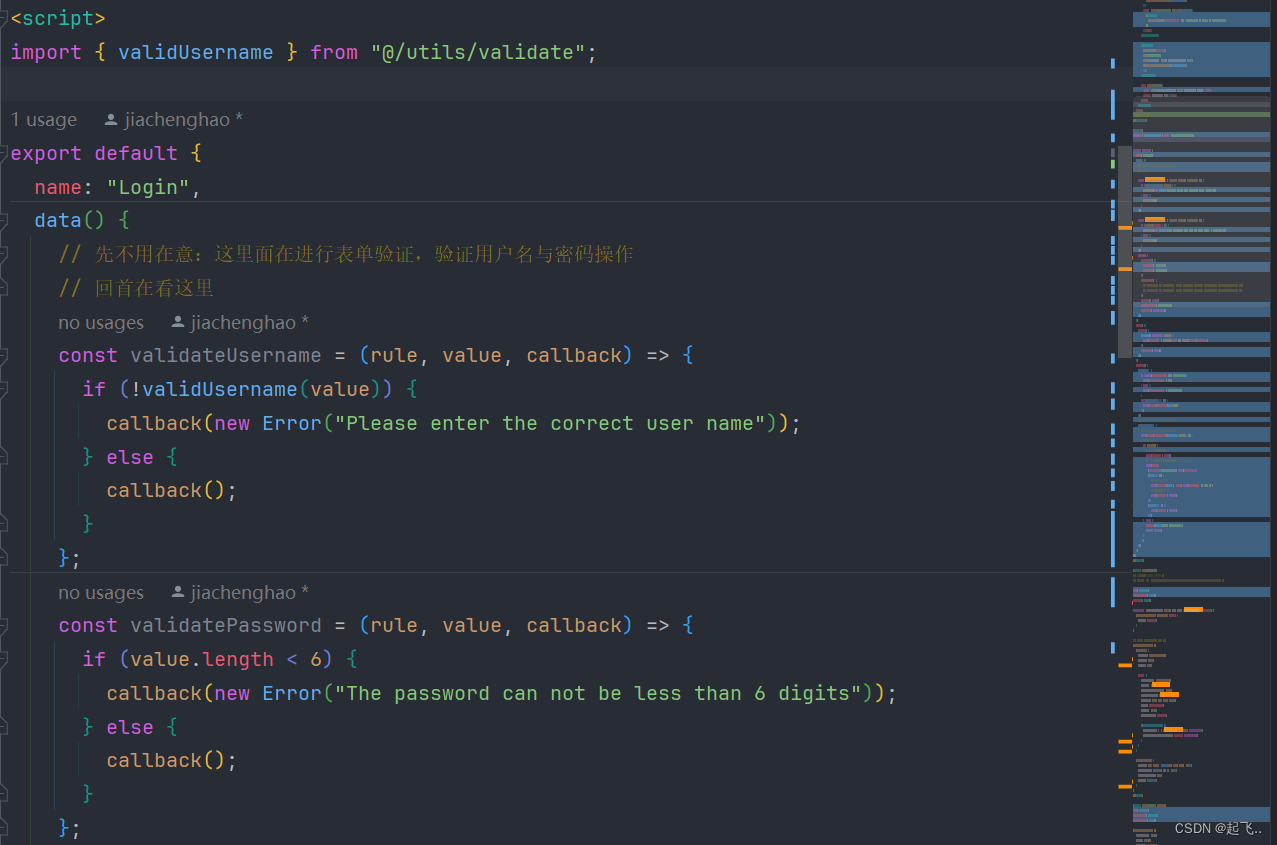1277x845 pixels.
Task: Collapse the script block fold arrow
Action: point(3,18)
